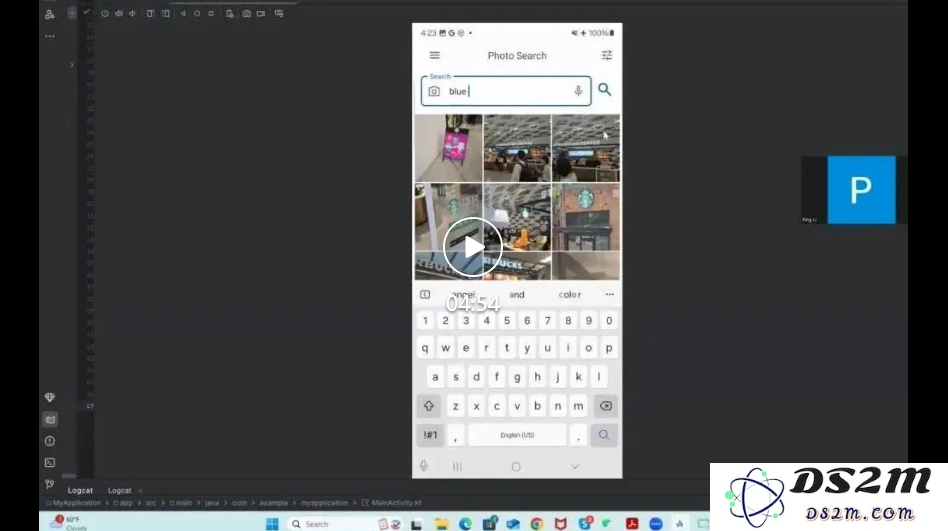Tap the 'm' key on keyboard

pos(578,406)
